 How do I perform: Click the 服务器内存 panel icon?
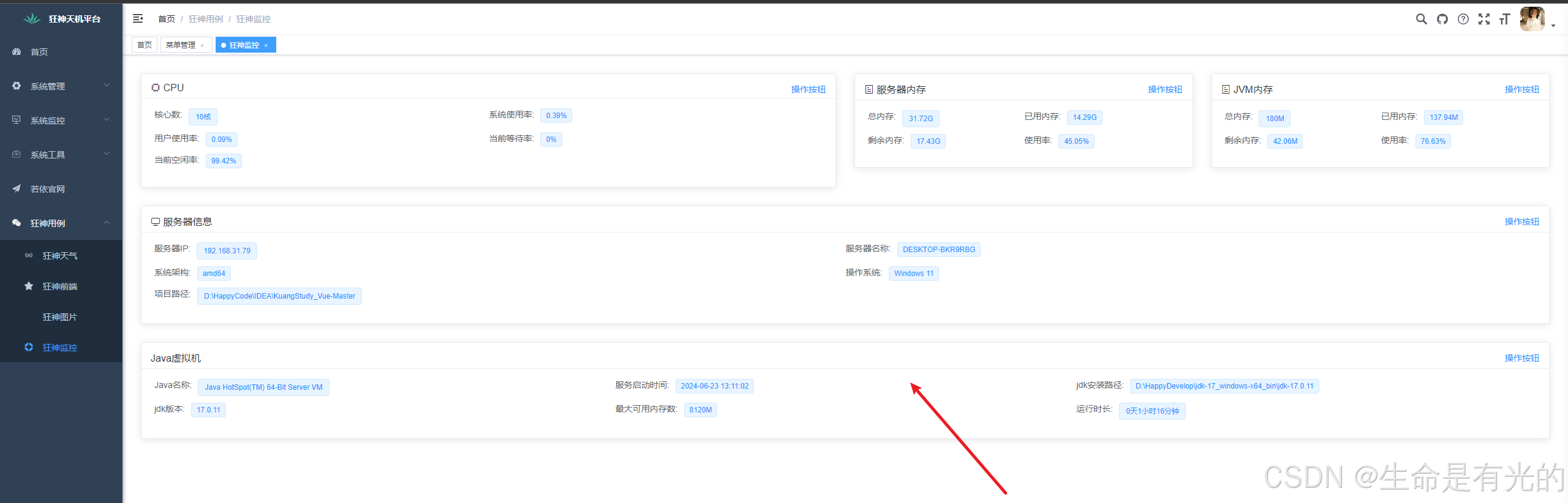(x=869, y=89)
